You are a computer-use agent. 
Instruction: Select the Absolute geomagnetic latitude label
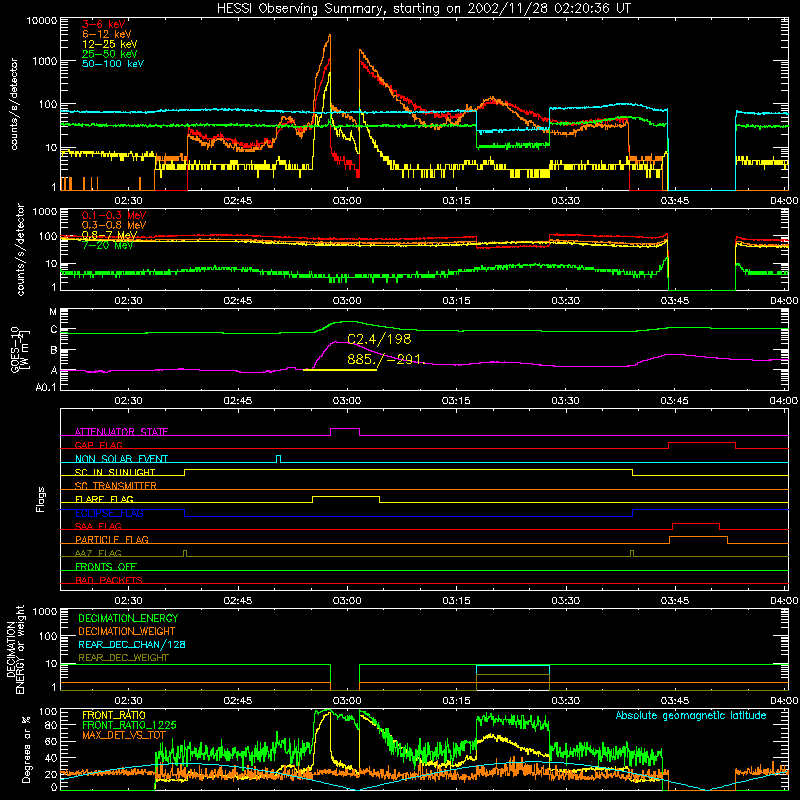tap(691, 716)
